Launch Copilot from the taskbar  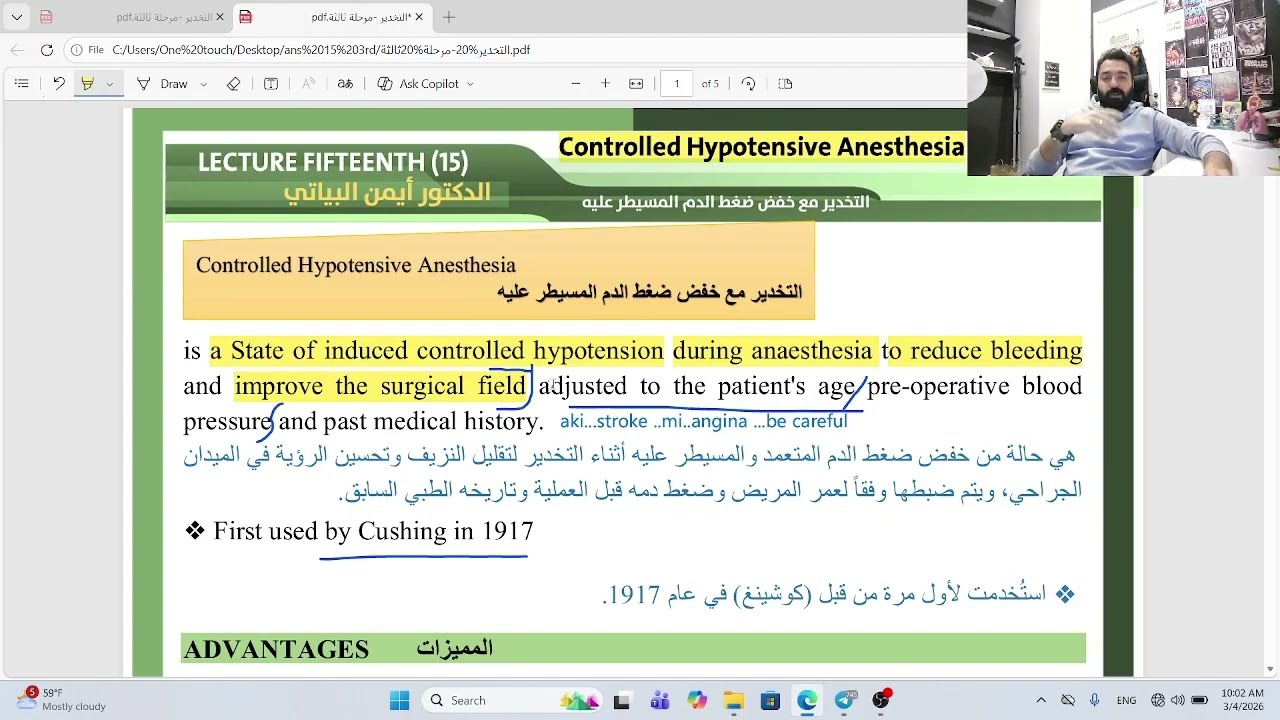click(697, 701)
